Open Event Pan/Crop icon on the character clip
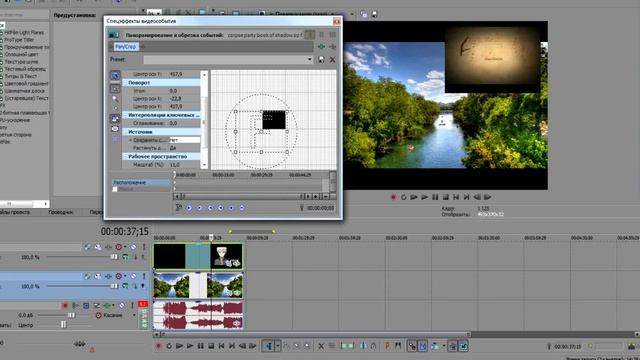640x360 pixels. 237,264
